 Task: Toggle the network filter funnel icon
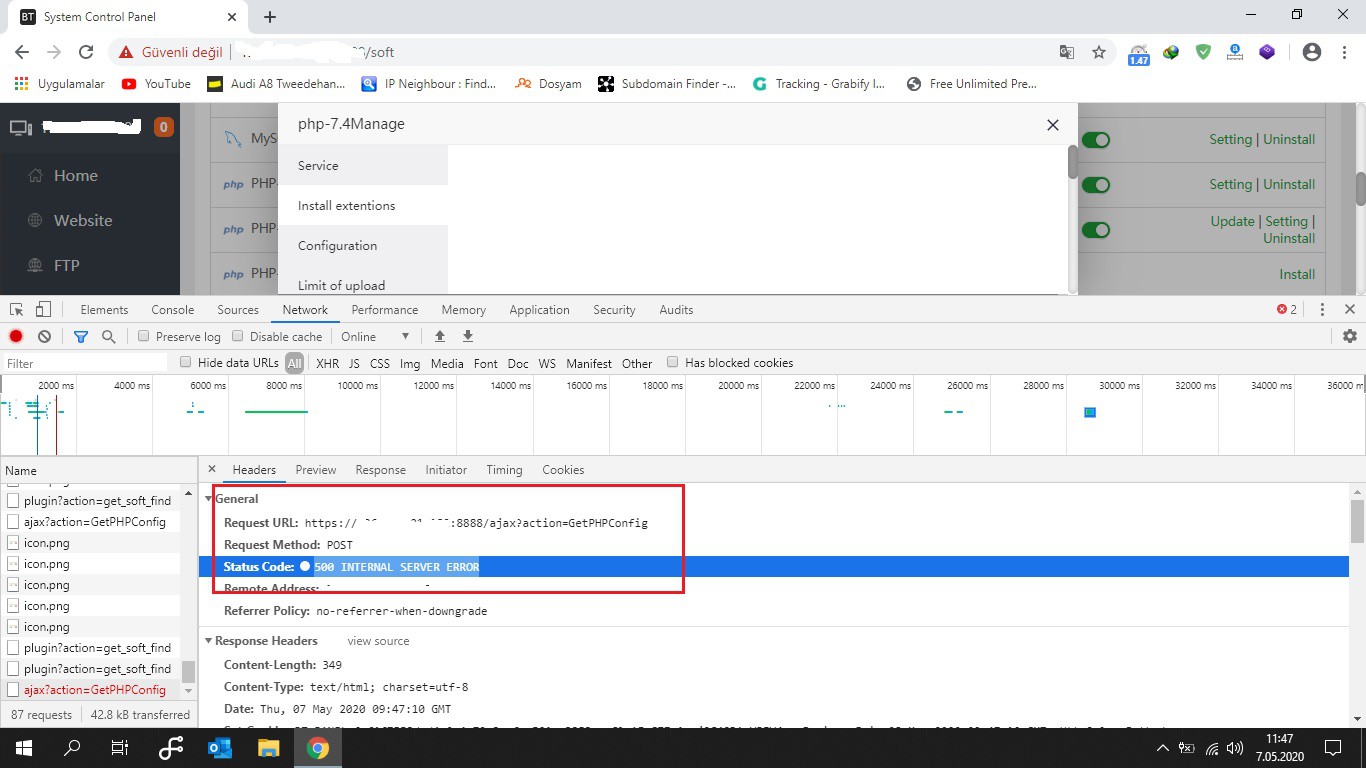81,336
